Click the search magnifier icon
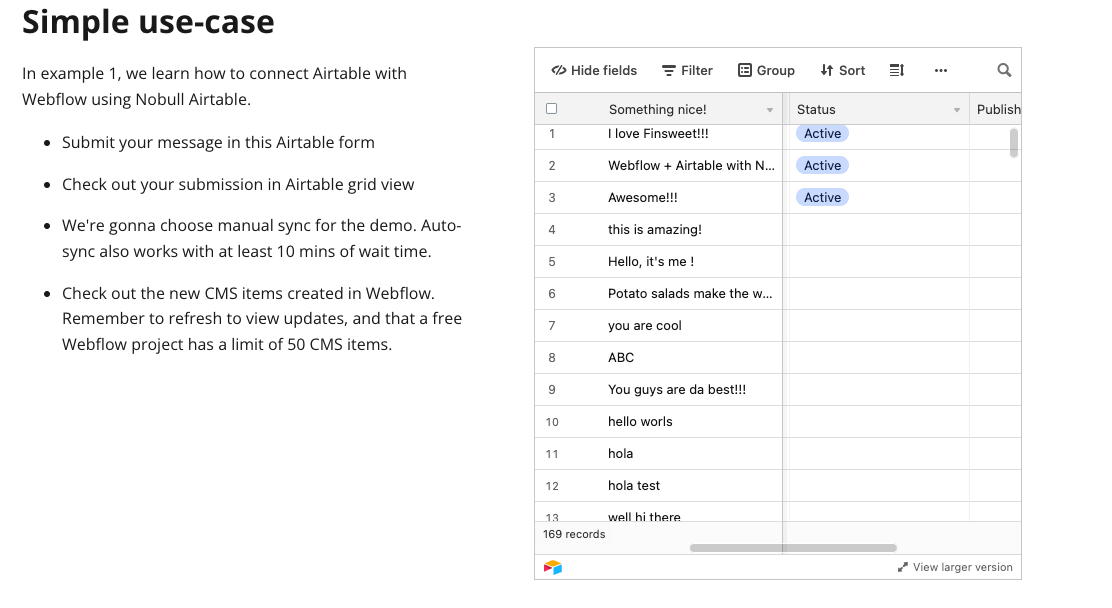The image size is (1112, 608). click(1004, 70)
